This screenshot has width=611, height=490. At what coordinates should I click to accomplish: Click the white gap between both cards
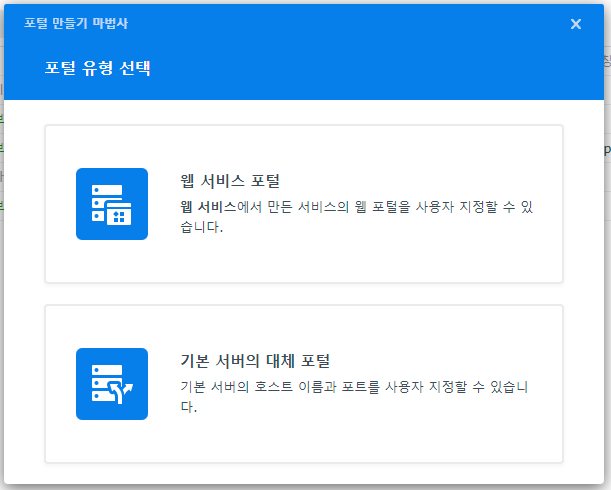[304, 294]
